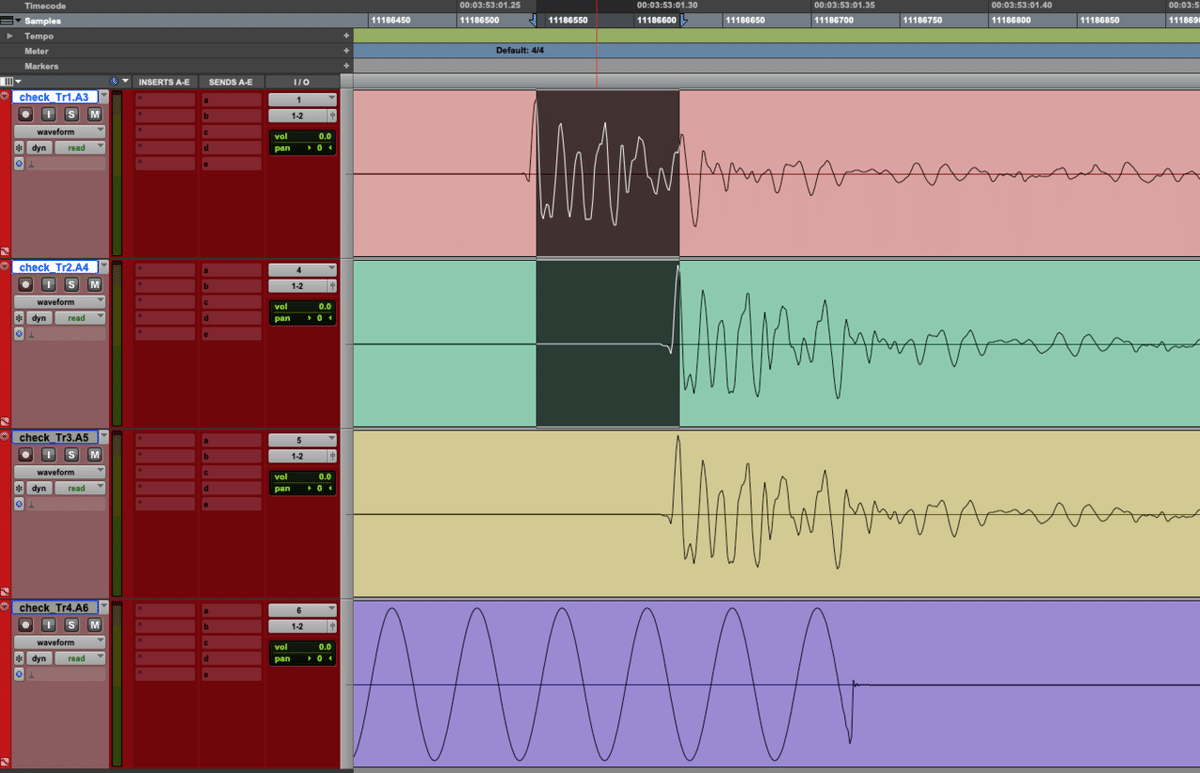Select the Samples ruler label

pos(42,21)
